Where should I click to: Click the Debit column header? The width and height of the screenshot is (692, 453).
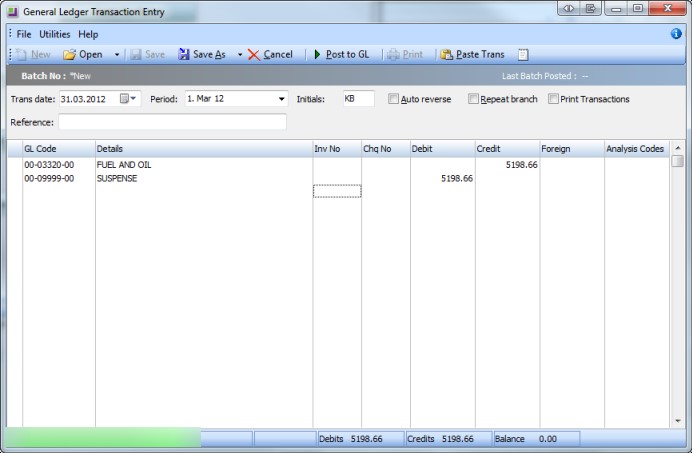pyautogui.click(x=443, y=149)
